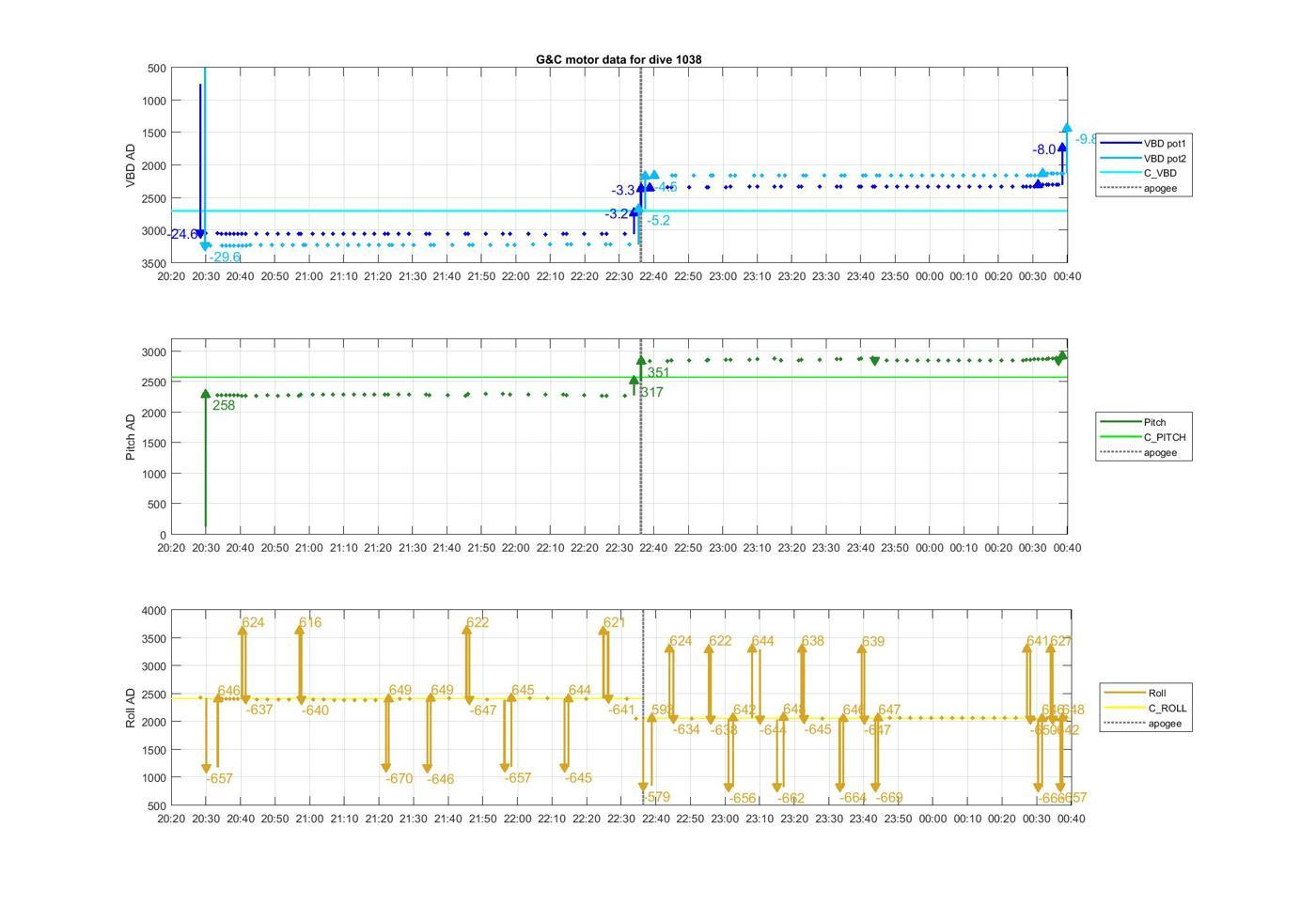Click the '-670' roll value label

(x=399, y=778)
